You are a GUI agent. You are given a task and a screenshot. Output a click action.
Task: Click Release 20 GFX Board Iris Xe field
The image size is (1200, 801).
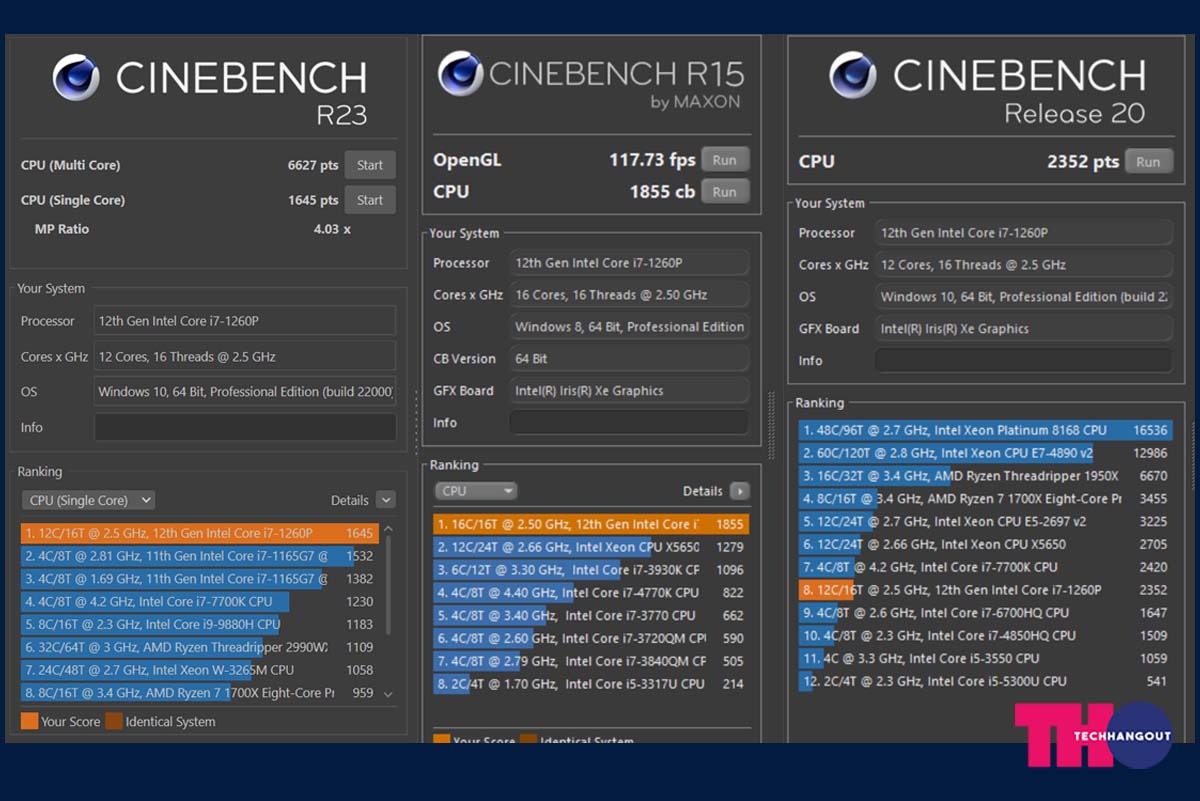point(1024,328)
